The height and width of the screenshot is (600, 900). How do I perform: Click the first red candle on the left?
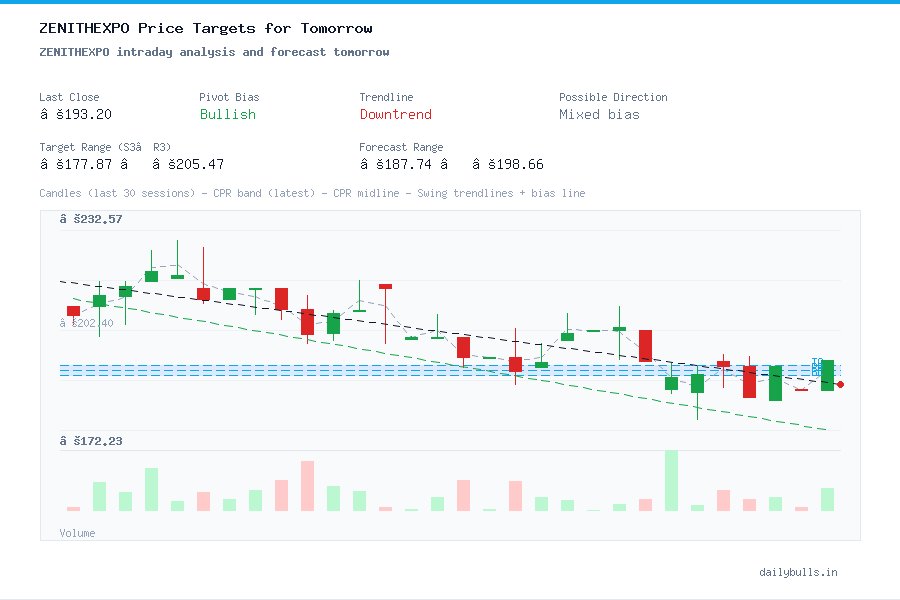[x=72, y=310]
